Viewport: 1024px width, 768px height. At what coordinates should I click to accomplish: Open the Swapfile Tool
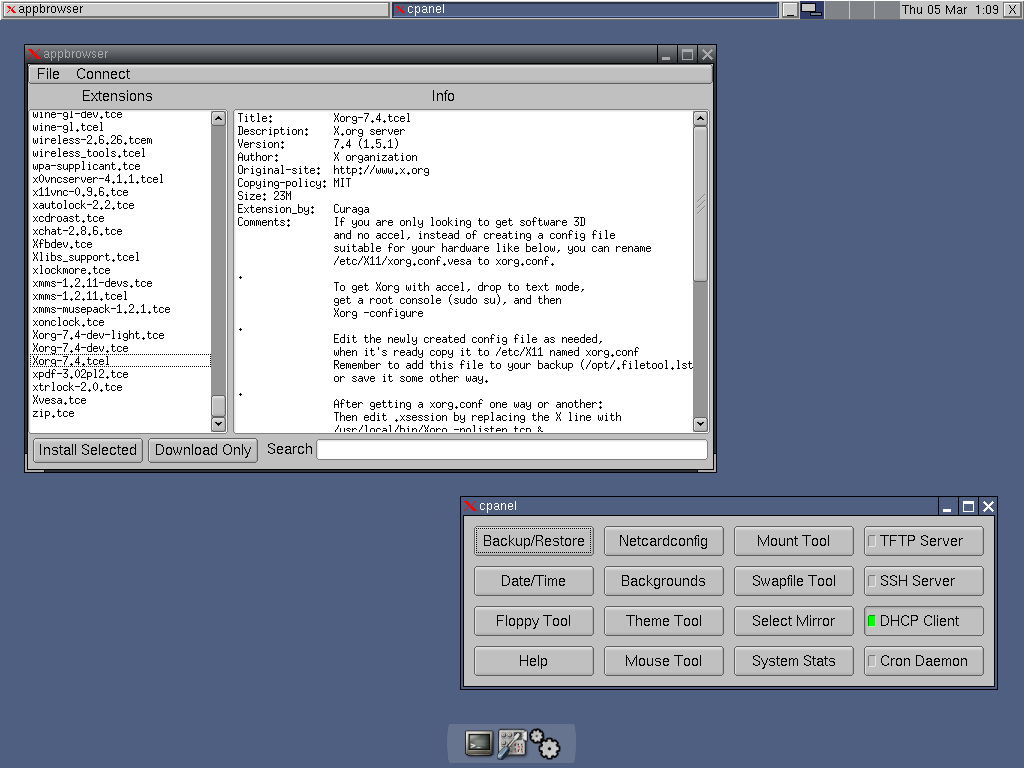(793, 581)
